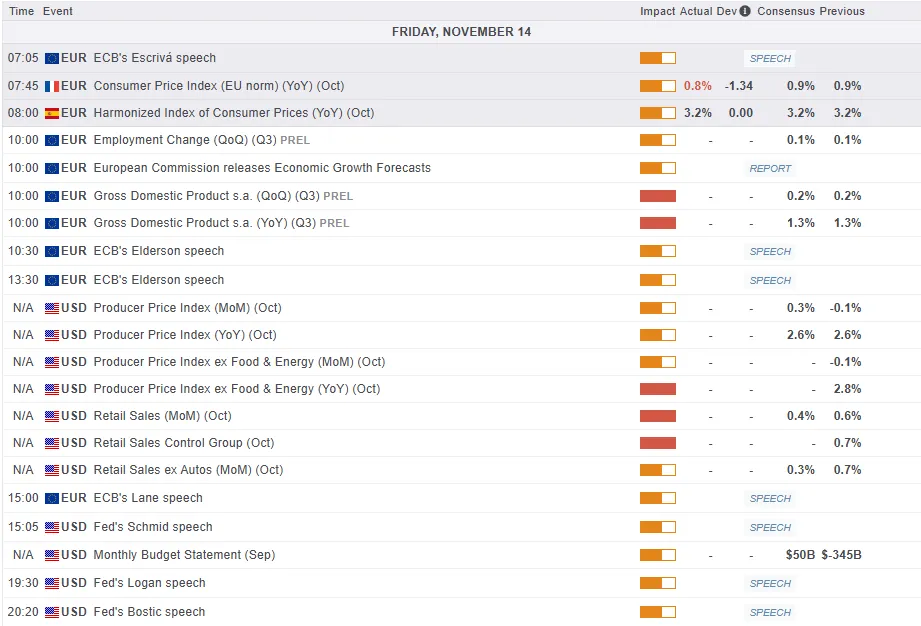Viewport: 921px width, 626px height.
Task: Click the $-345B previous value
Action: 841,555
